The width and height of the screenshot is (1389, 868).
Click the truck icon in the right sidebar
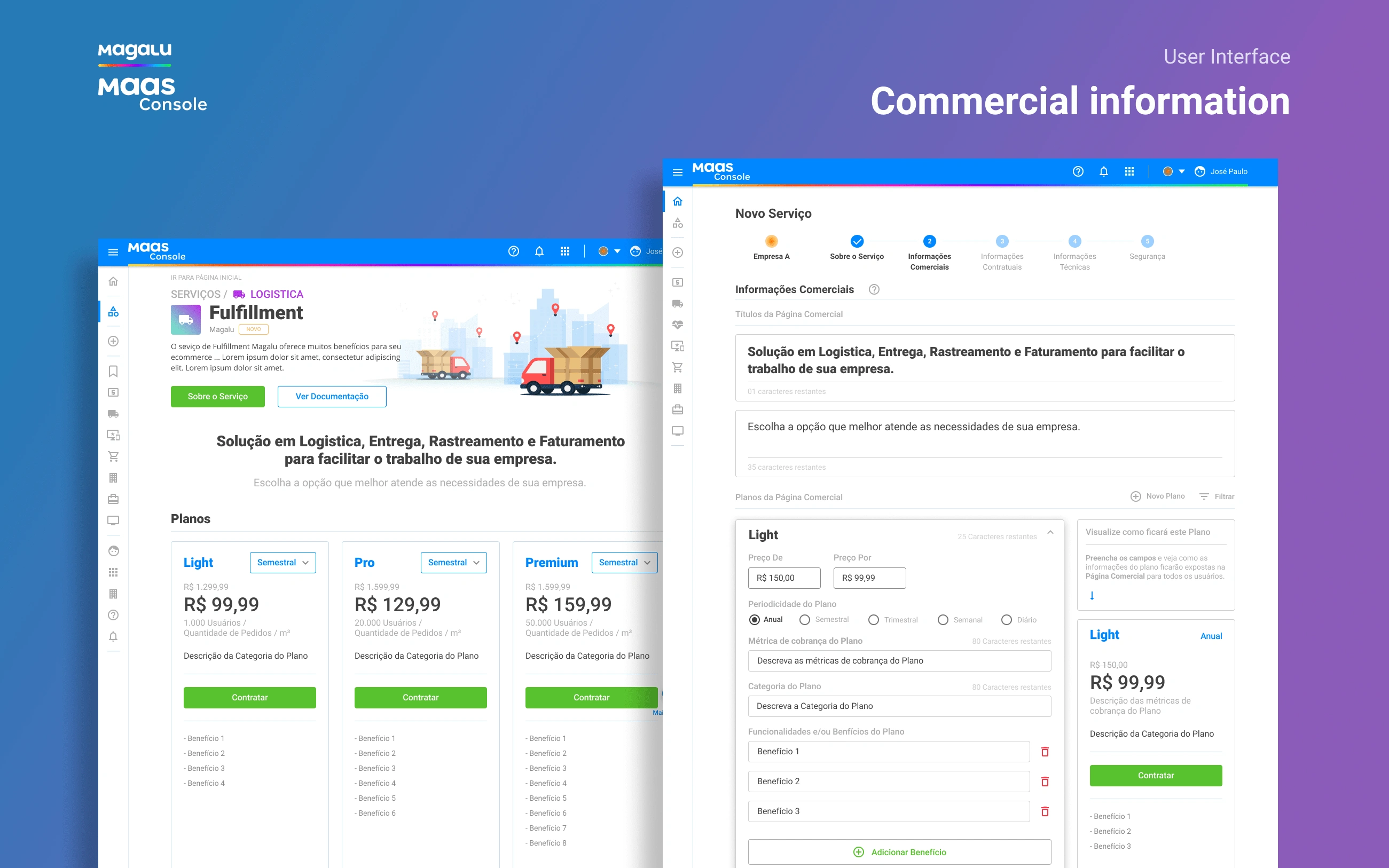(x=678, y=304)
